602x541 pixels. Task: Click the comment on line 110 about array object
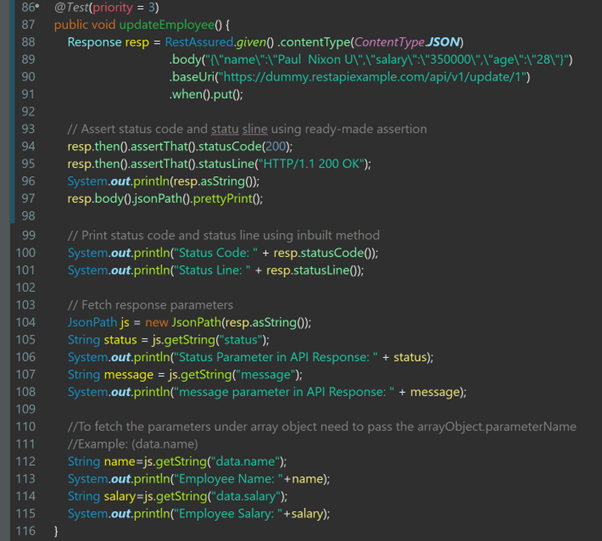[321, 426]
